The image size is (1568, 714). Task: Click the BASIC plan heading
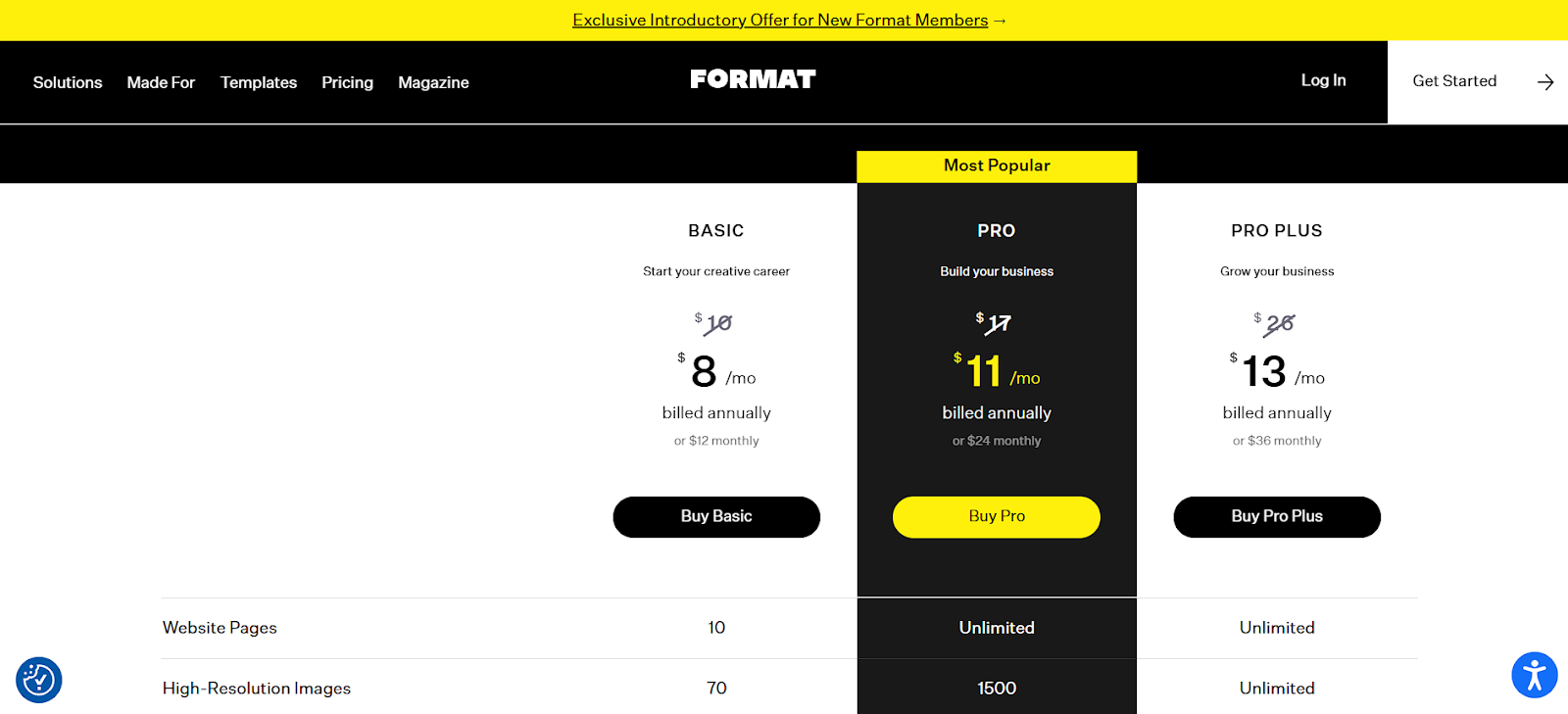tap(716, 231)
